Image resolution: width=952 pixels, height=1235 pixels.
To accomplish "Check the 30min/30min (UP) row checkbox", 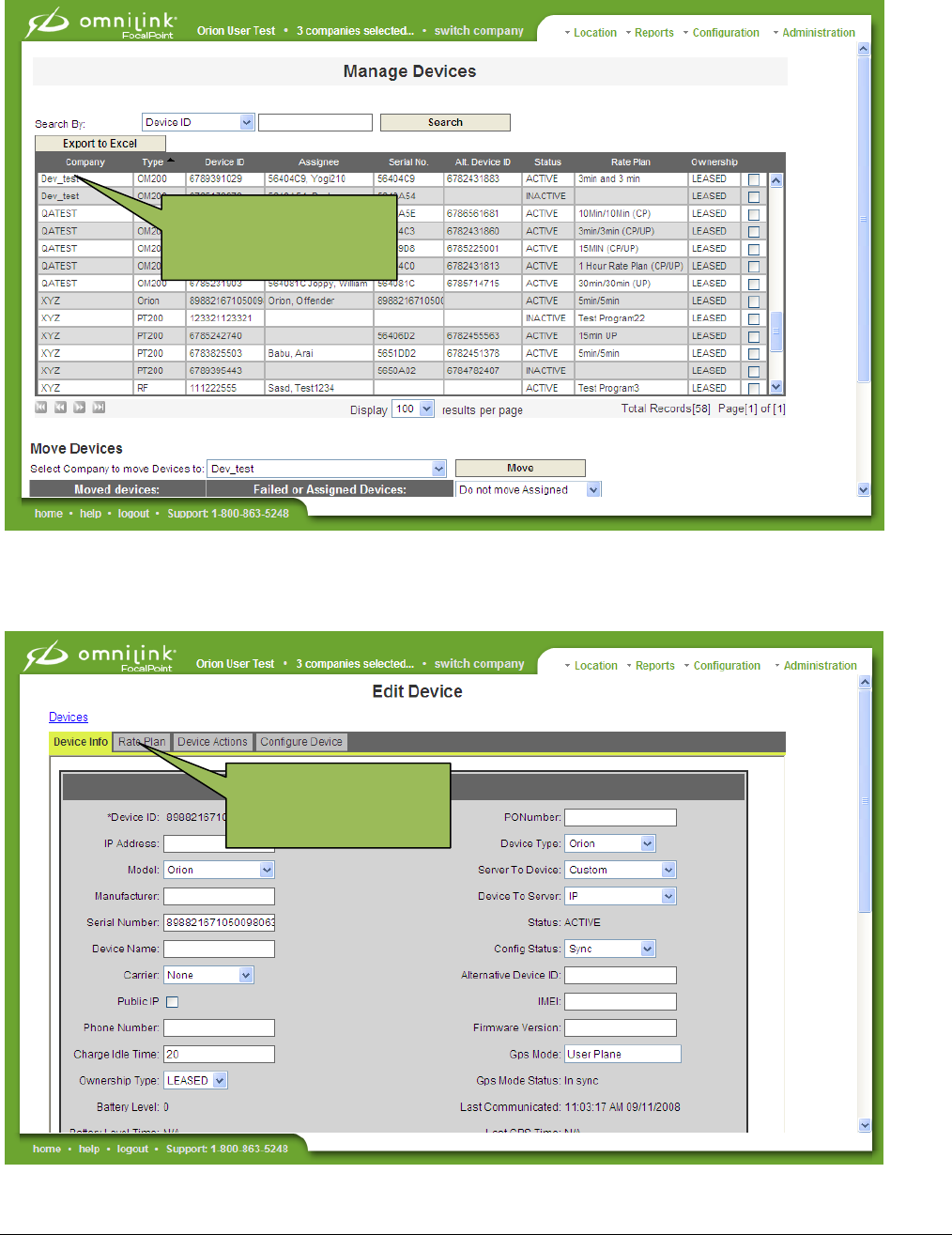I will (754, 285).
